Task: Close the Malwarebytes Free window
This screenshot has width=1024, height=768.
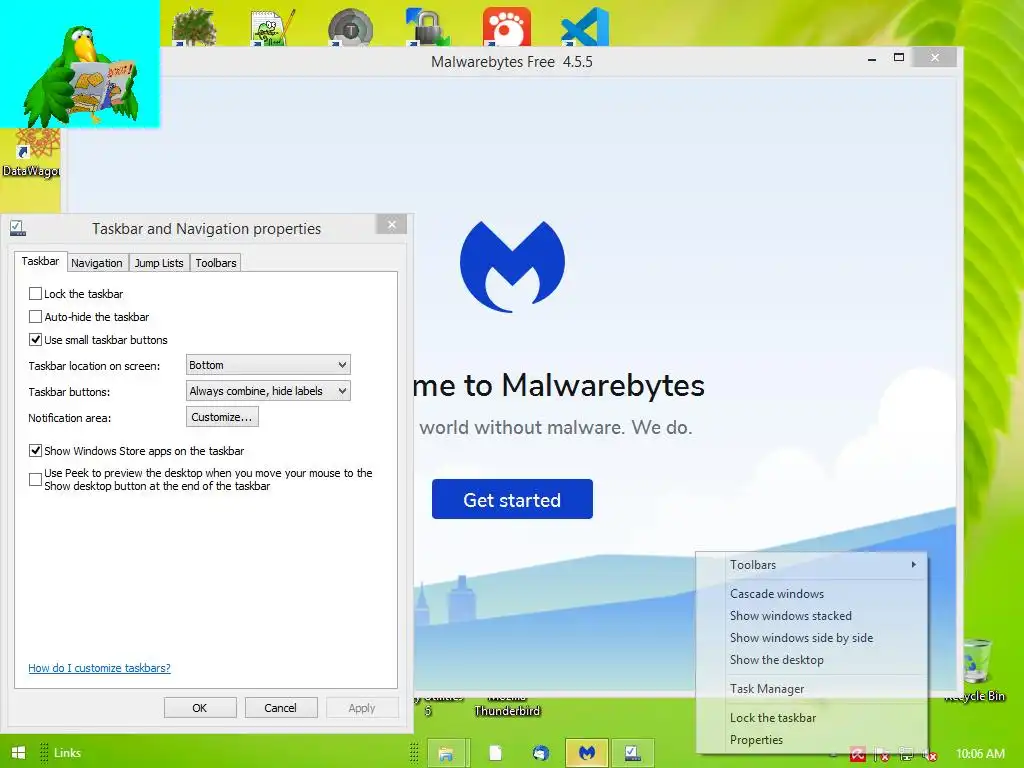Action: coord(935,57)
